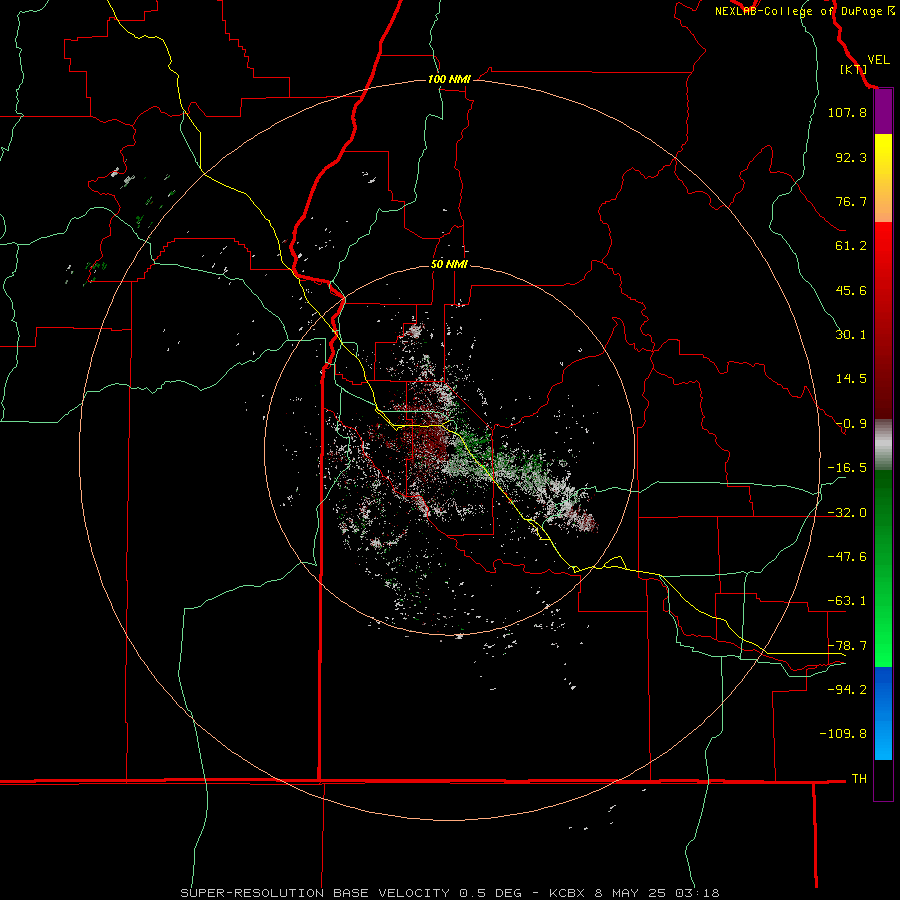The image size is (900, 900).
Task: Select the -63.1 scale value
Action: (x=847, y=601)
